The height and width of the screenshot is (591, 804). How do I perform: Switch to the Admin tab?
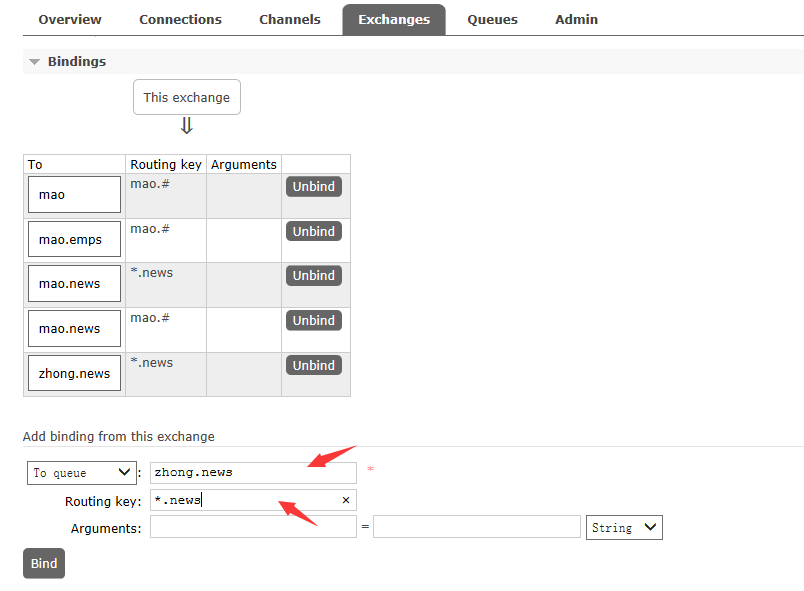pos(577,19)
